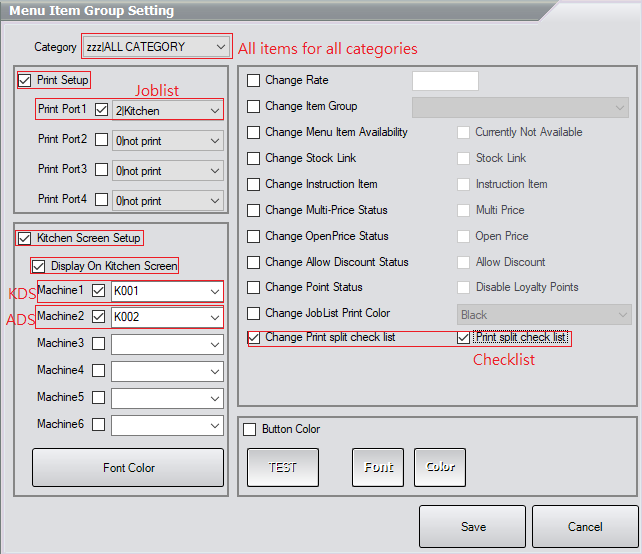Toggle the Currently Not Available checkbox
Image resolution: width=642 pixels, height=554 pixels.
coord(463,132)
